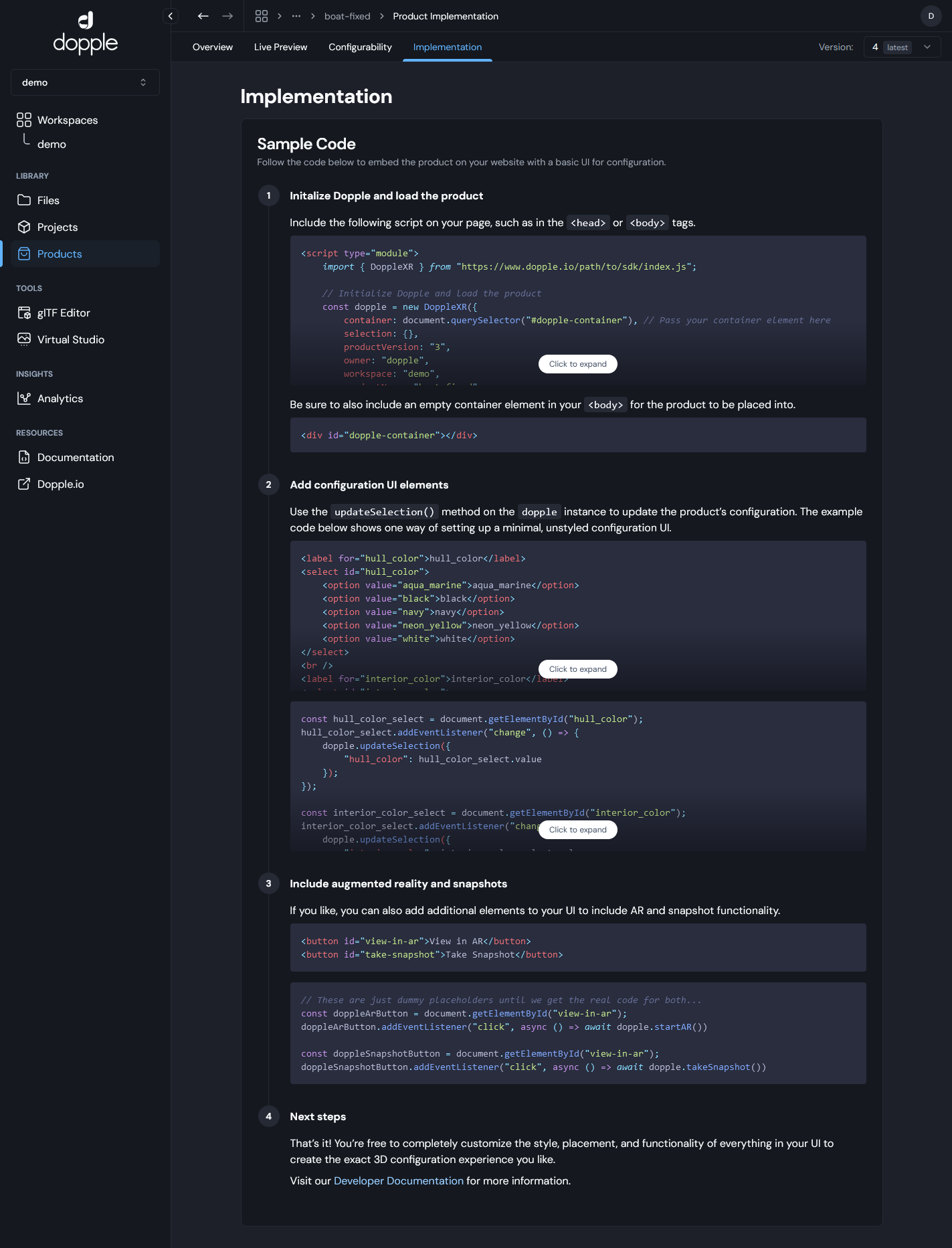Launch Virtual Studio from sidebar icon
Screen dimensions: 952x1248
pyautogui.click(x=24, y=339)
